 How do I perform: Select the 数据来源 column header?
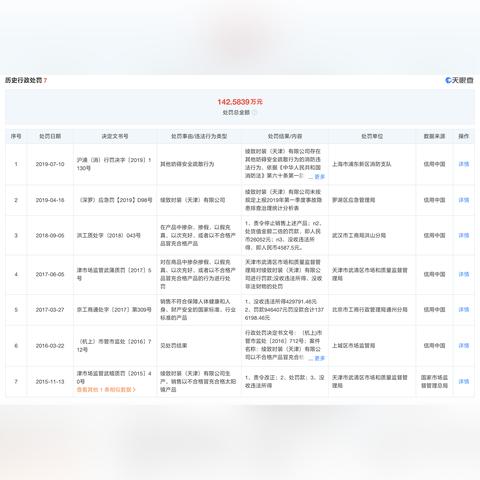pos(434,136)
